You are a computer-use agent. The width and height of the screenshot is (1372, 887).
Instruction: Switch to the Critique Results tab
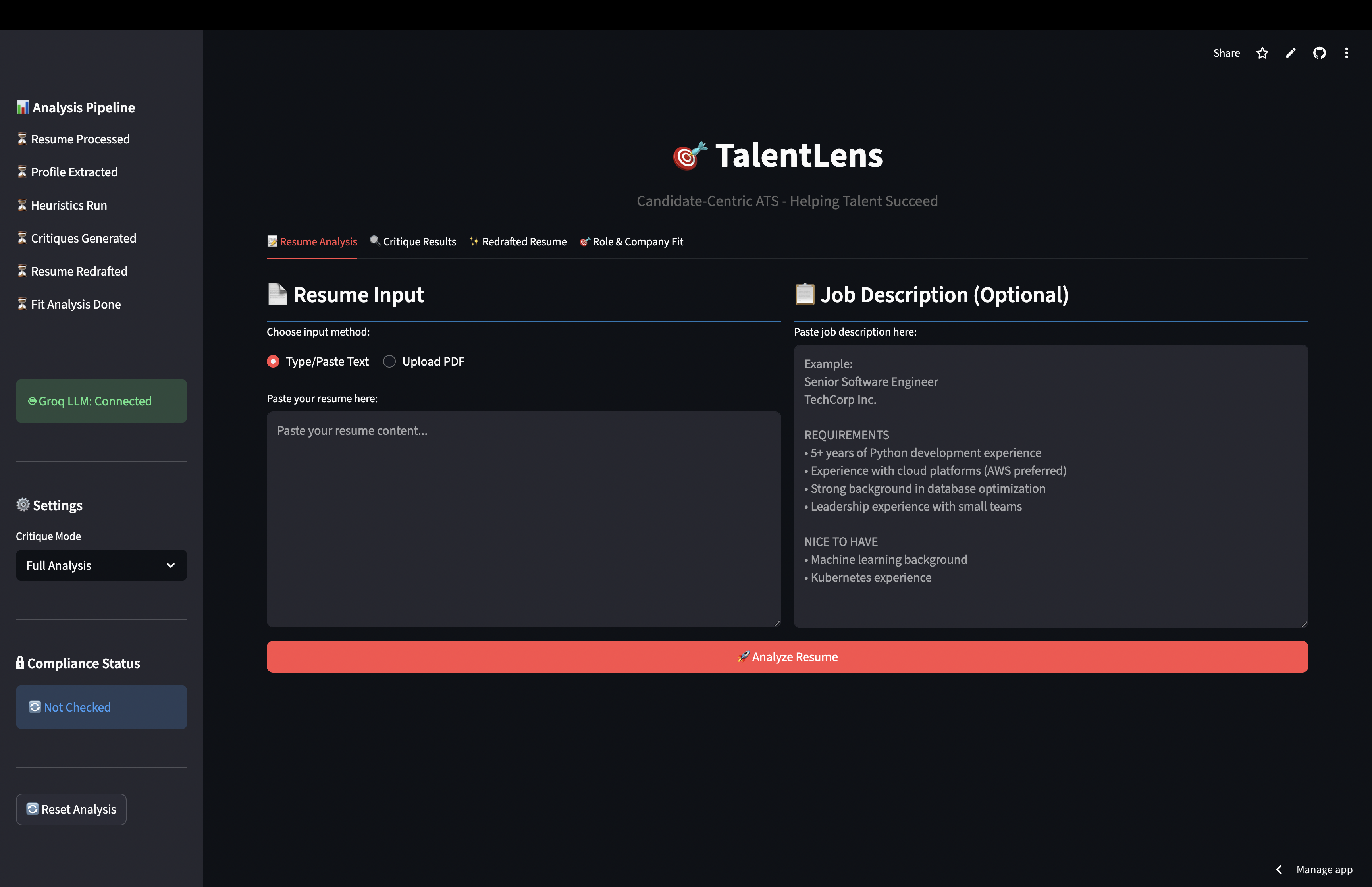(x=413, y=242)
